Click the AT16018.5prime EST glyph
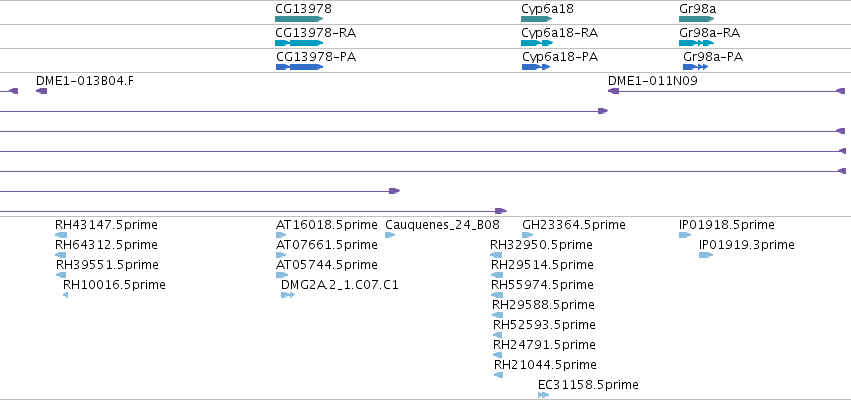Viewport: 851px width, 400px height. click(x=281, y=235)
